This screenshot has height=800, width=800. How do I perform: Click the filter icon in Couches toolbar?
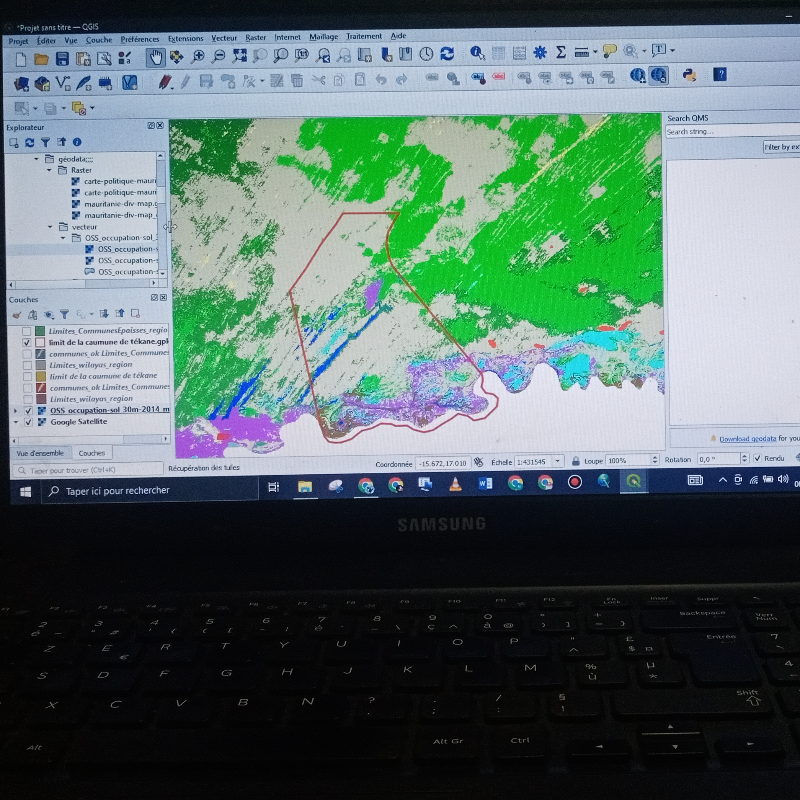(x=63, y=314)
